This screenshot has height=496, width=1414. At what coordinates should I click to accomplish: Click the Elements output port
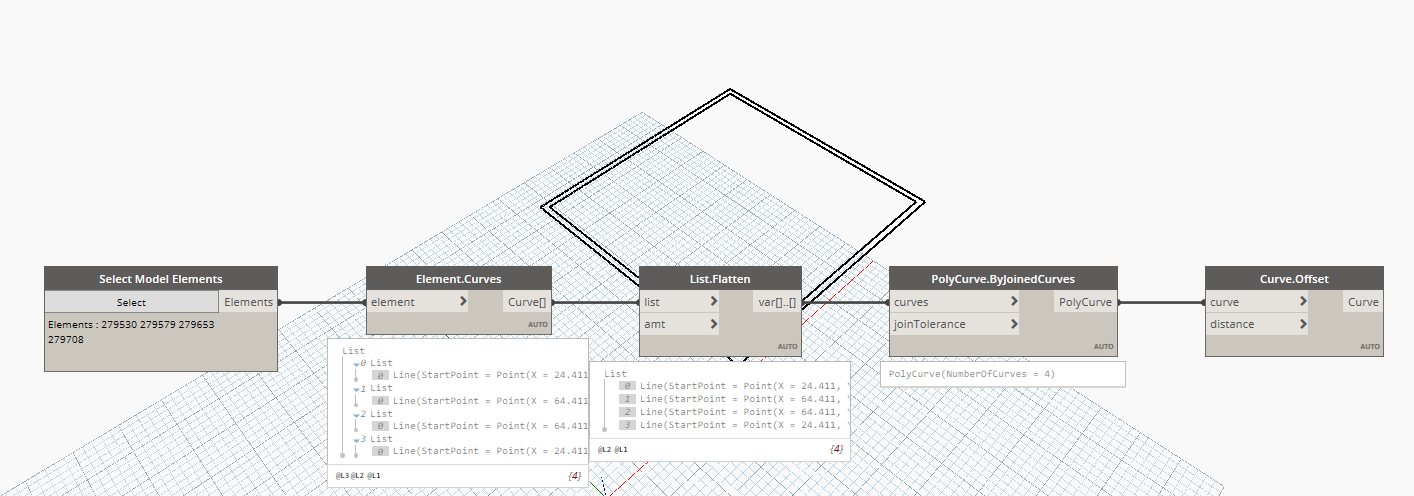[248, 302]
